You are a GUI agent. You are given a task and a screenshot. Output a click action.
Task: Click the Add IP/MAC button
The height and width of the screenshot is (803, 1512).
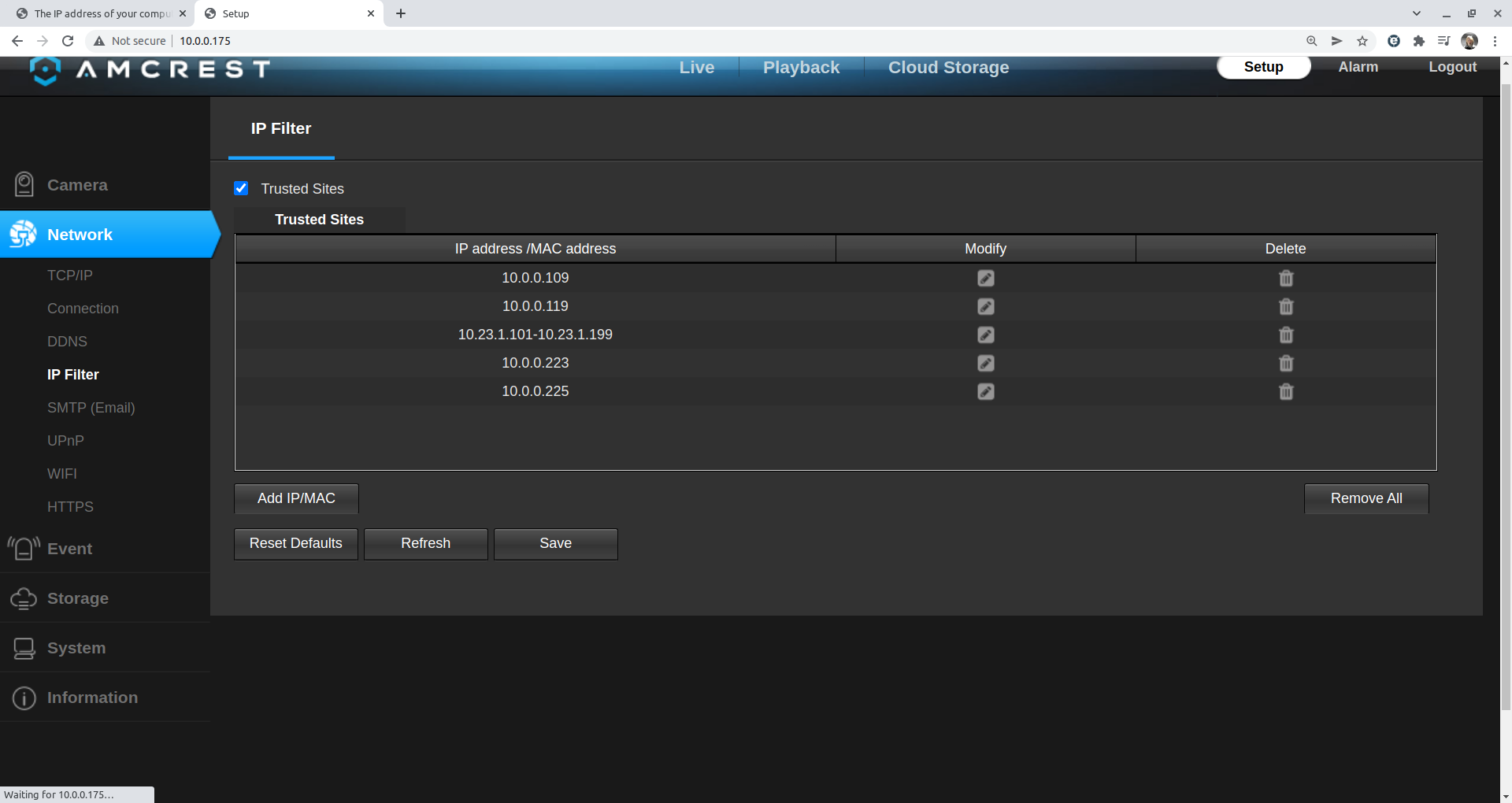[296, 498]
